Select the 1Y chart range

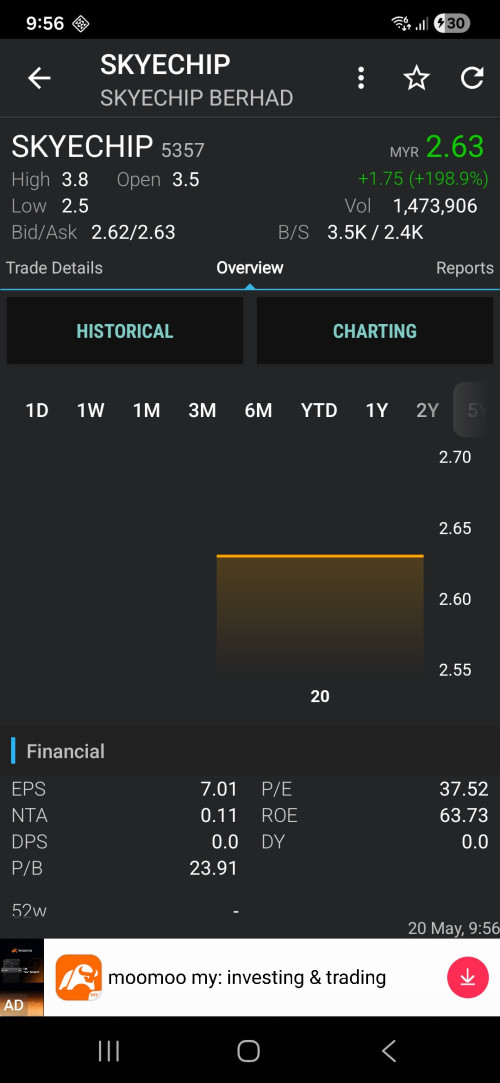[376, 411]
